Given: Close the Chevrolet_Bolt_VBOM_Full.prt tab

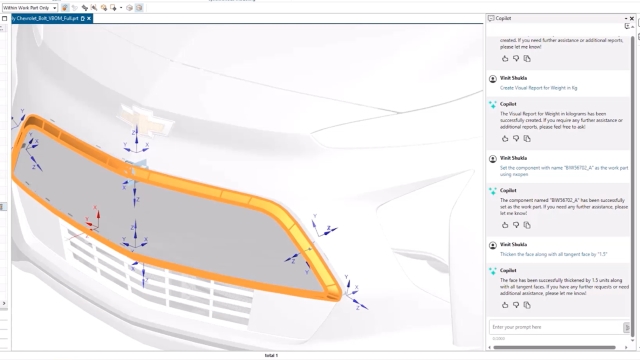Looking at the screenshot, I should coord(89,18).
